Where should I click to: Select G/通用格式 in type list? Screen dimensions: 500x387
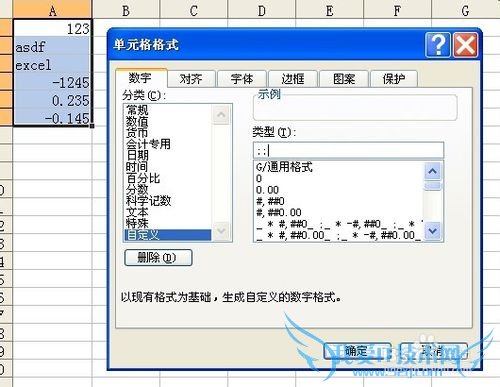(339, 167)
